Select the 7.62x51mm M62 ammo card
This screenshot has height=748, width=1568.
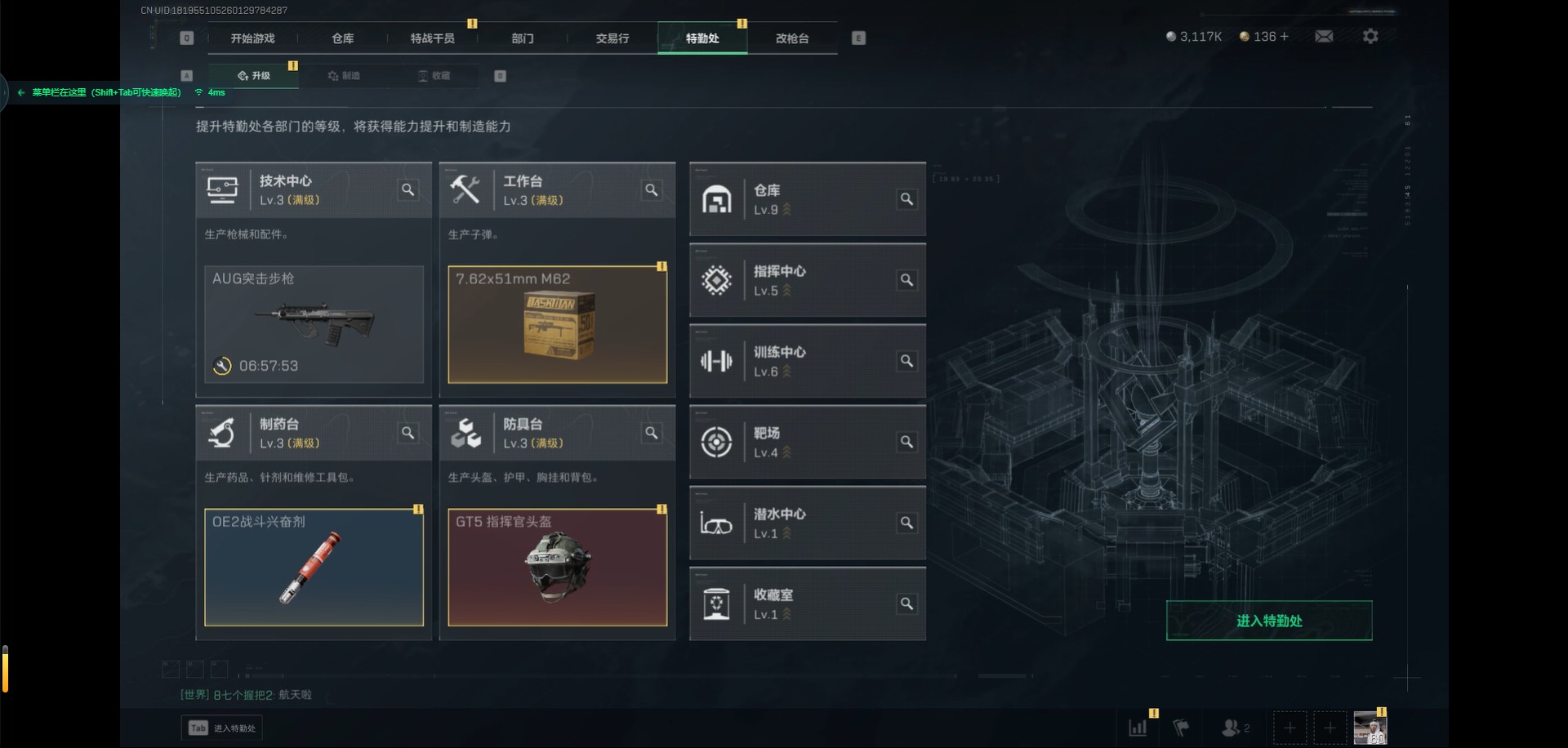click(x=558, y=324)
